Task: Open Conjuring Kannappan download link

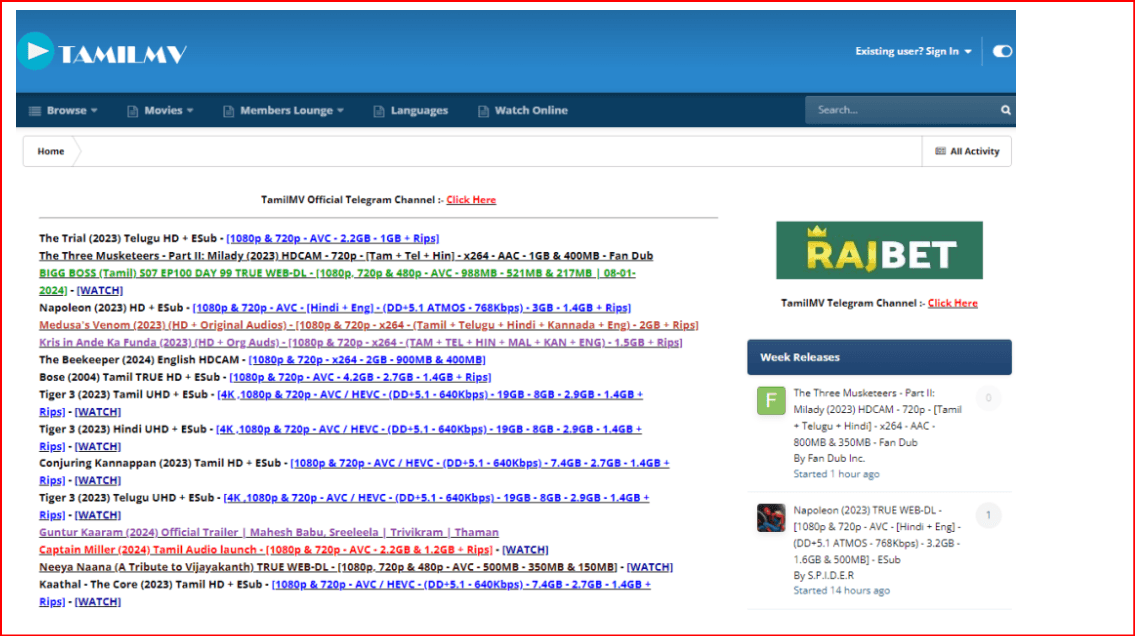Action: [480, 463]
